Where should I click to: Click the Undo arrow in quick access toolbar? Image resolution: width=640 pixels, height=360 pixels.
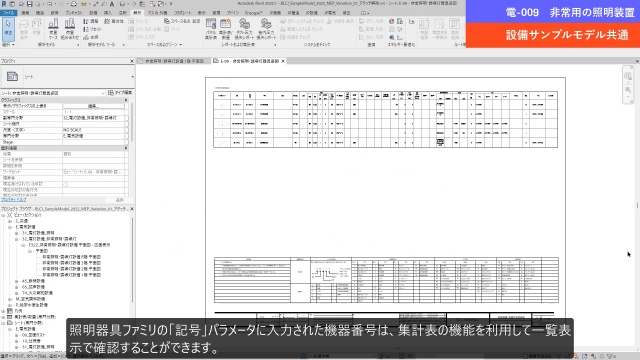pos(49,4)
